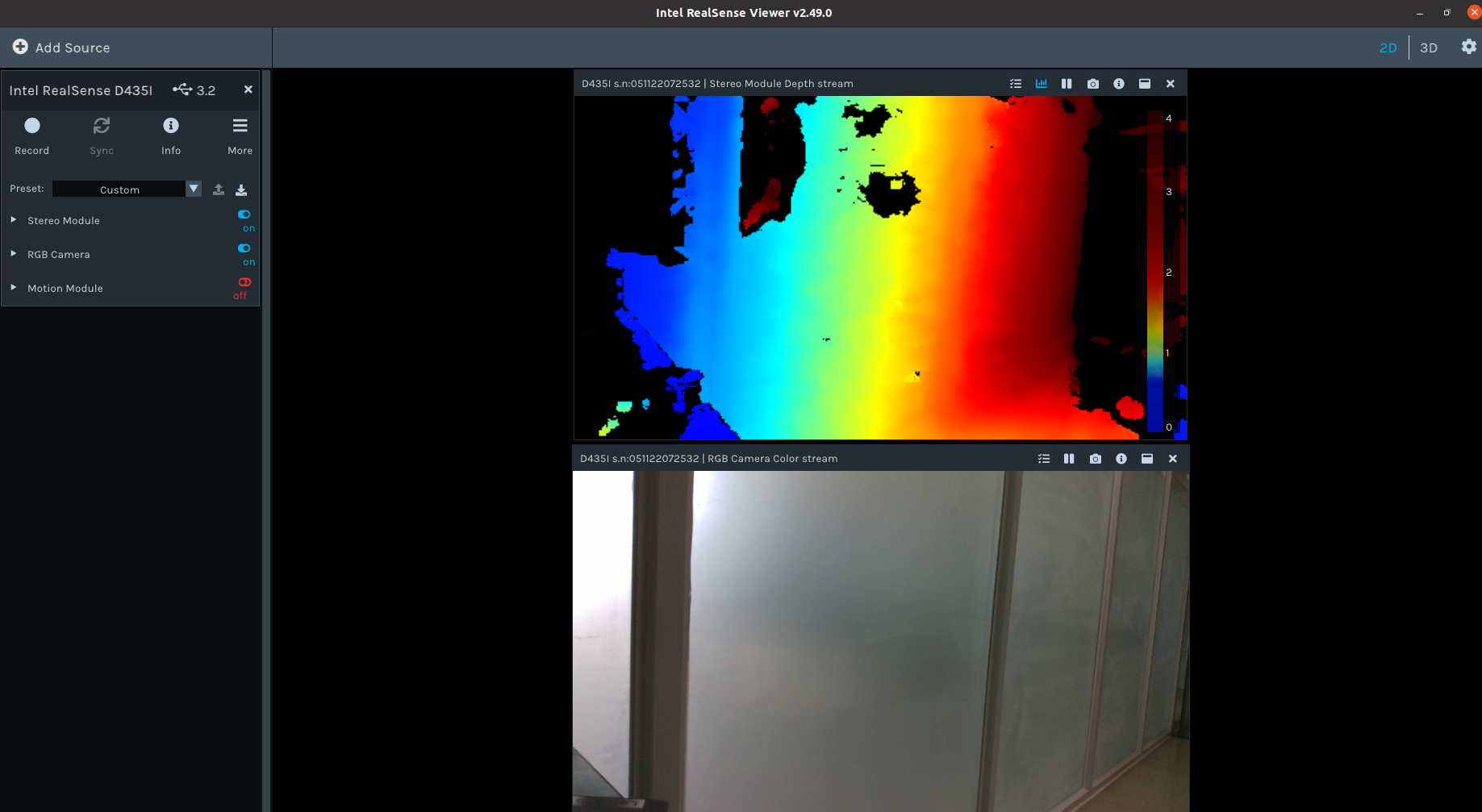This screenshot has height=812, width=1482.
Task: Pause the RGB Camera Color stream
Action: tap(1069, 458)
